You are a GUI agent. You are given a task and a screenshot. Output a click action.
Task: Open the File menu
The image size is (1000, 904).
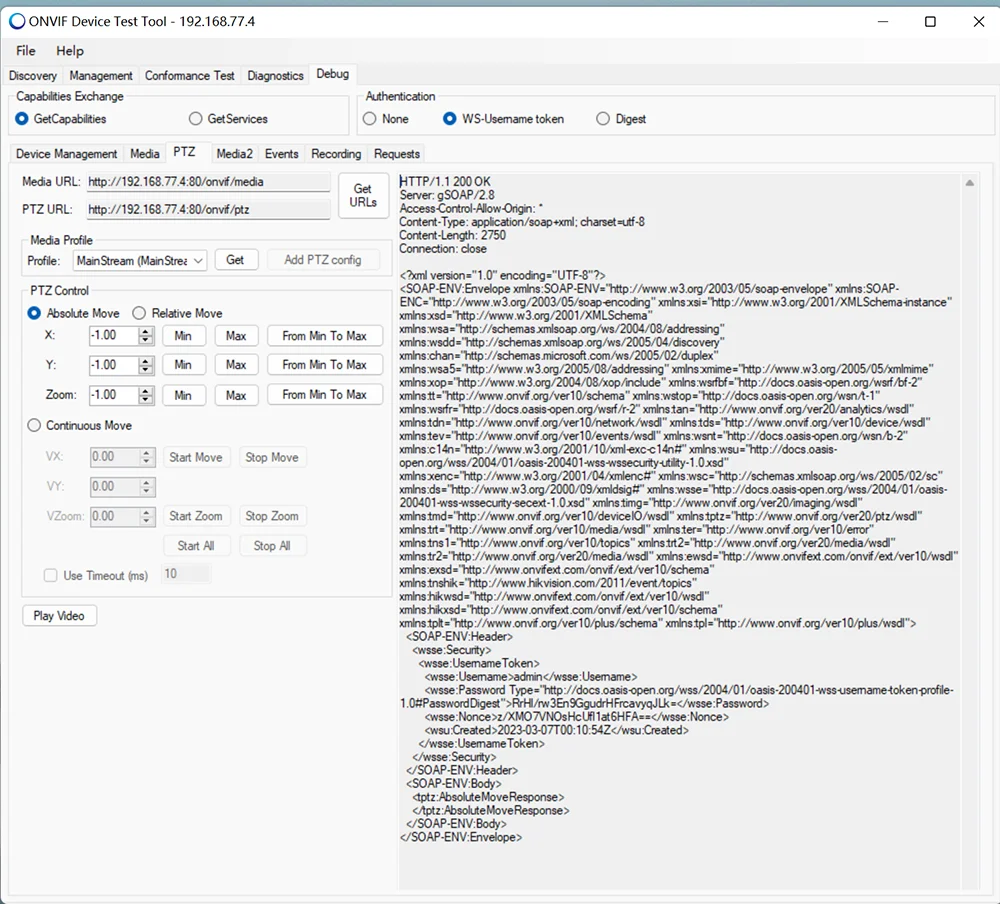(26, 51)
